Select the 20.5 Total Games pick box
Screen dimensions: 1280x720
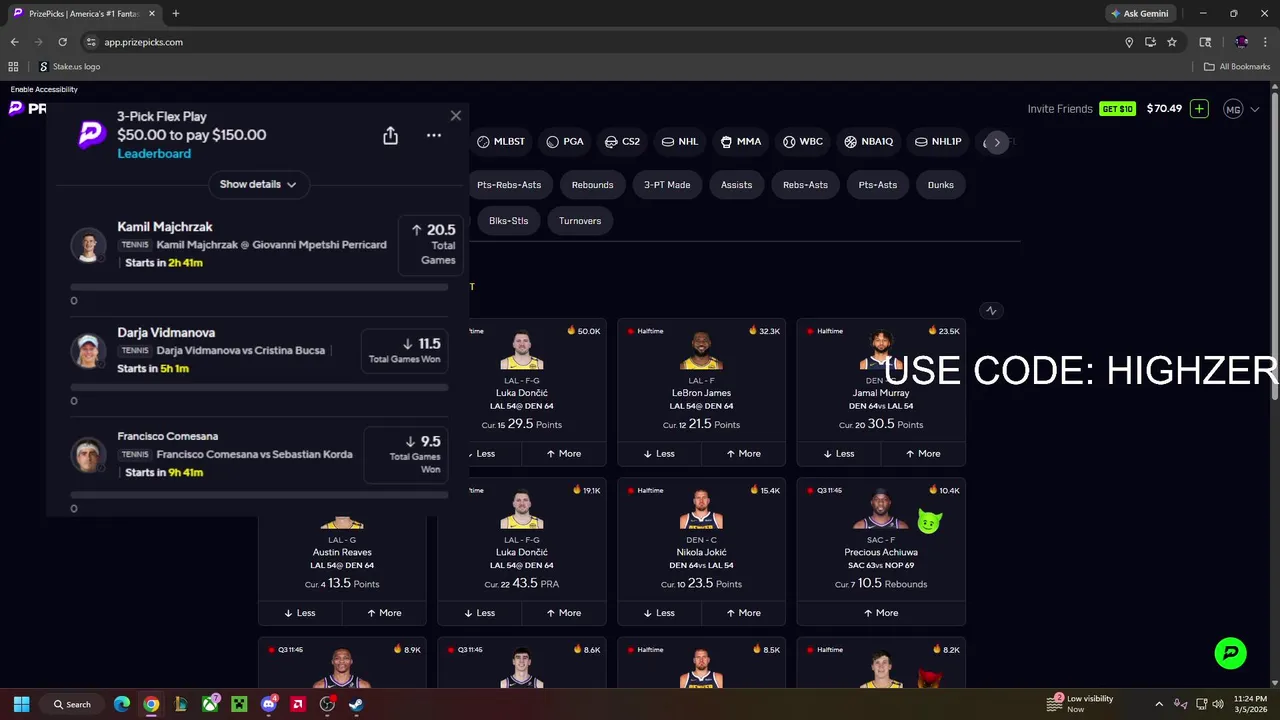430,244
